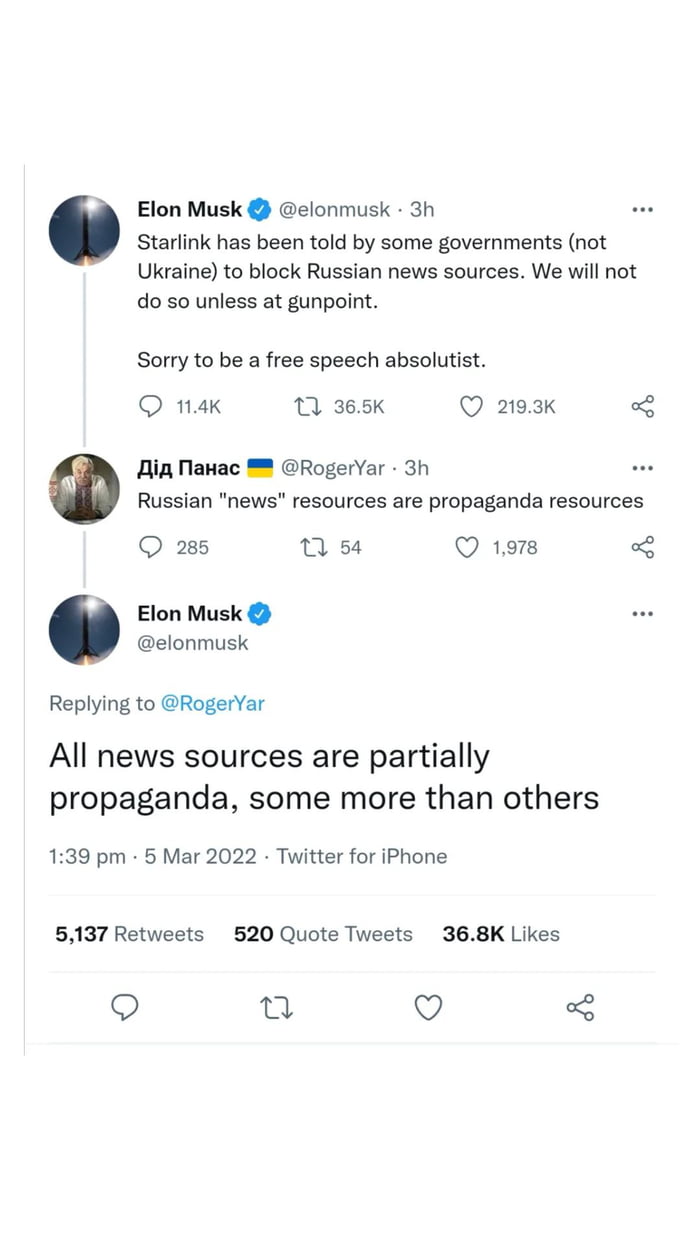Like the bottom propaganda tweet

click(x=428, y=1008)
